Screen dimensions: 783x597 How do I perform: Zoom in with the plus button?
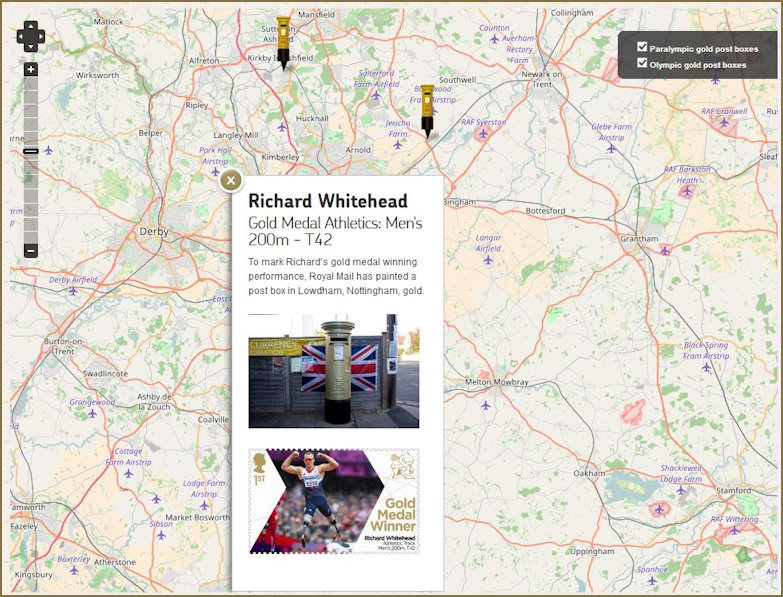[31, 70]
